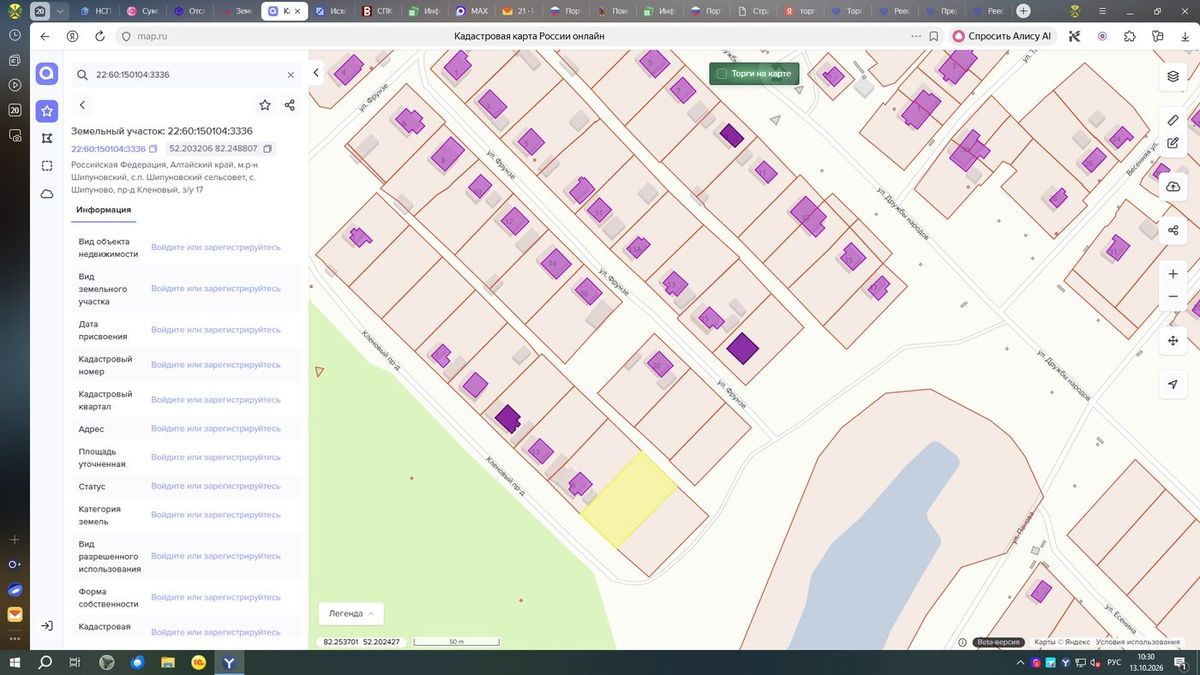Open the tab group dropdown arrow
The height and width of the screenshot is (675, 1200).
pos(62,11)
